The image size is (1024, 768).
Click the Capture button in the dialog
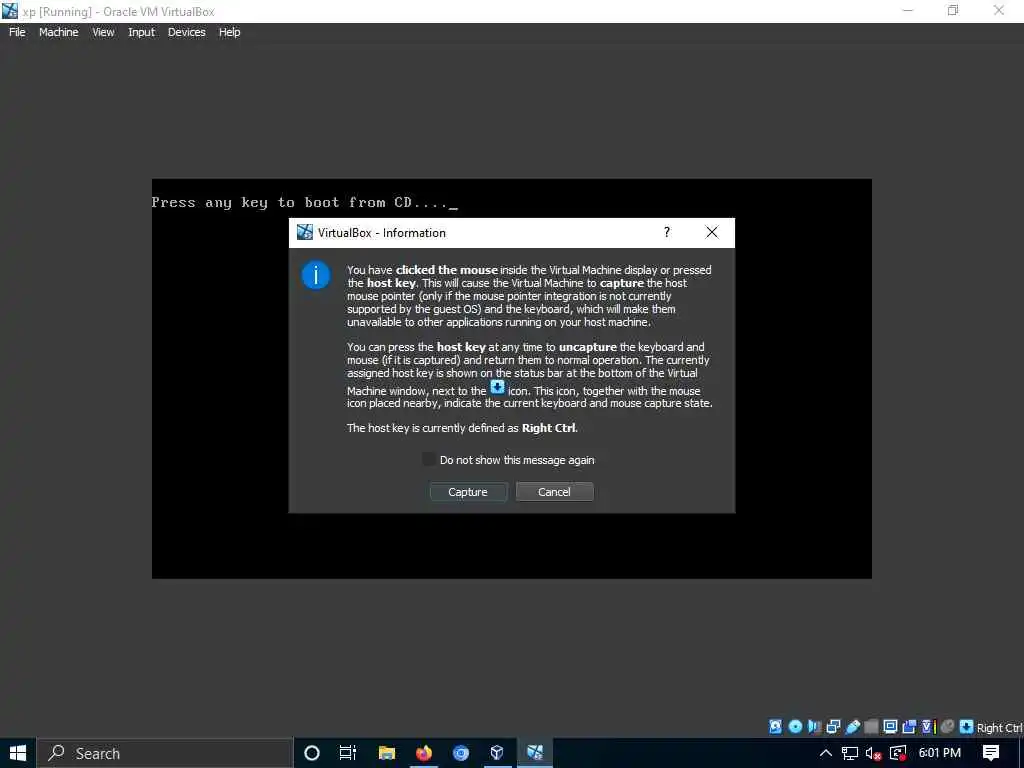[x=468, y=492]
